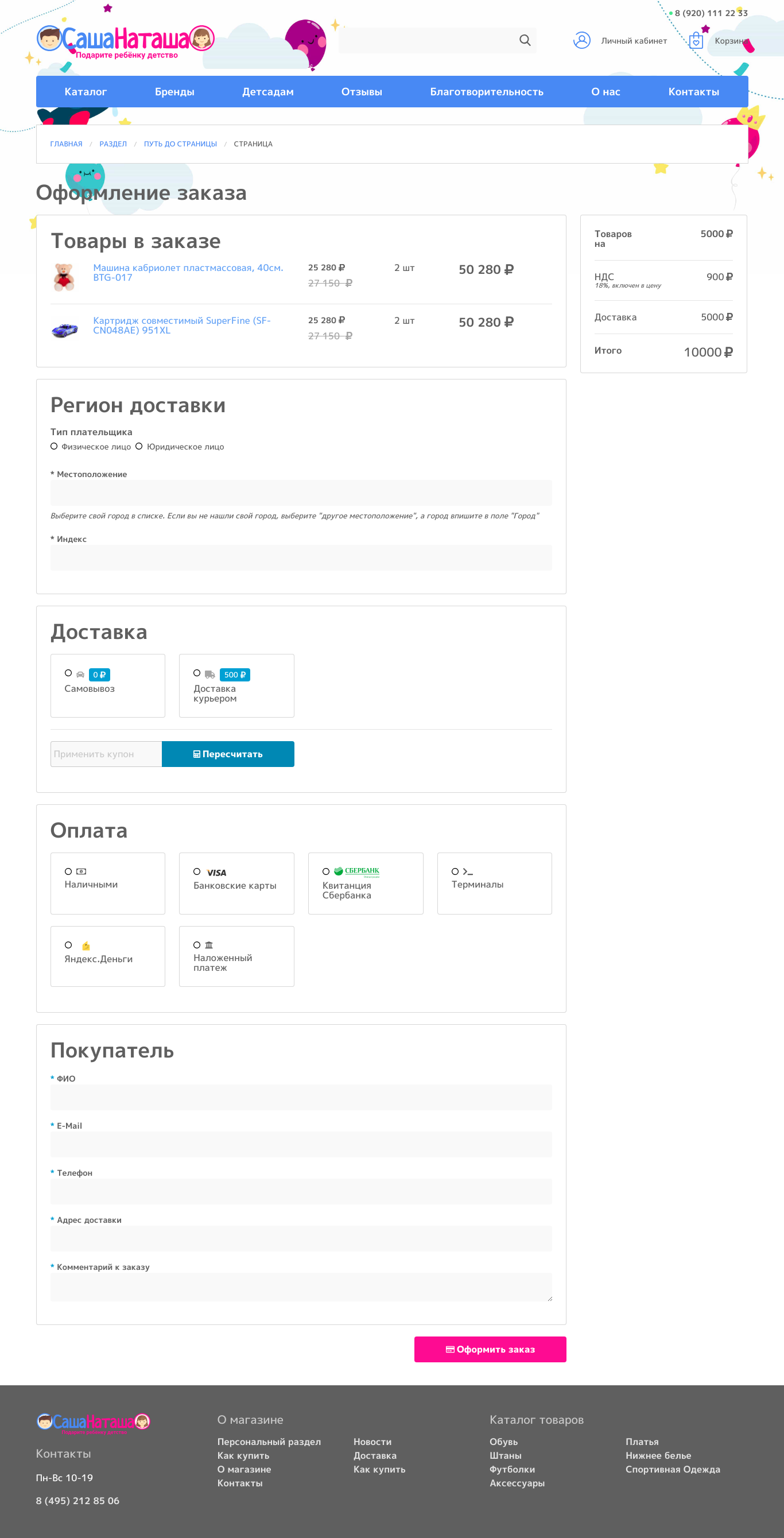784x1538 pixels.
Task: Choose Доставка курьером radio option
Action: pyautogui.click(x=197, y=673)
